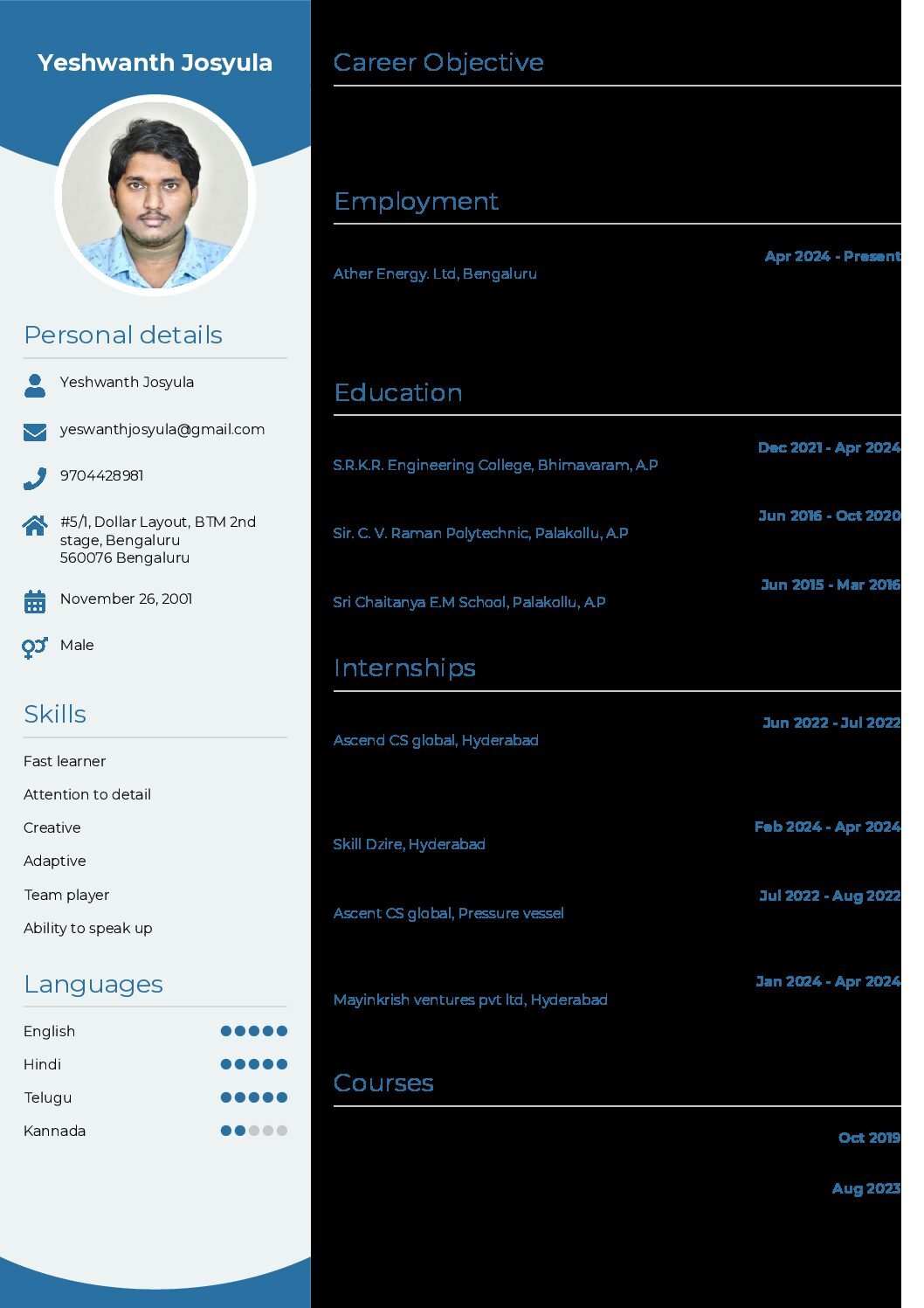Click Skill Dzire, Hyderabad
The width and height of the screenshot is (924, 1308).
point(409,844)
